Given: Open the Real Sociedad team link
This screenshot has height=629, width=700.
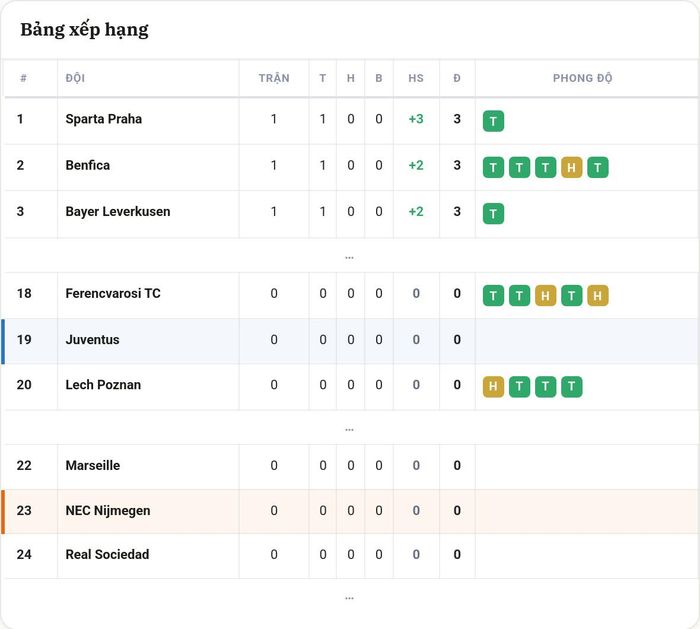Looking at the screenshot, I should (x=107, y=554).
